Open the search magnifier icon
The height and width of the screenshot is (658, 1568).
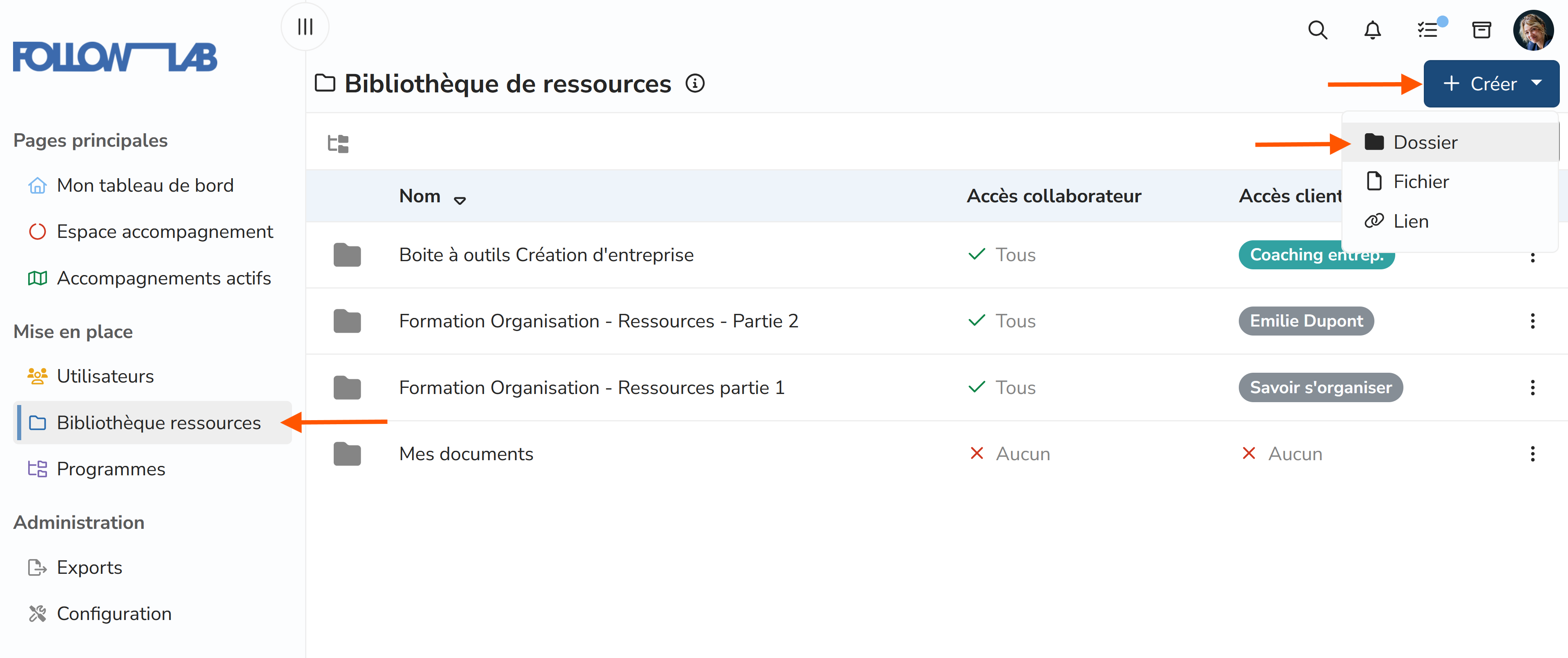point(1317,30)
